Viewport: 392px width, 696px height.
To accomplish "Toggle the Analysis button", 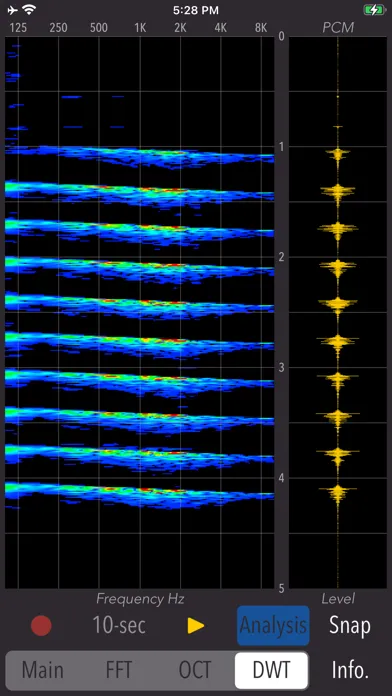I will point(273,625).
